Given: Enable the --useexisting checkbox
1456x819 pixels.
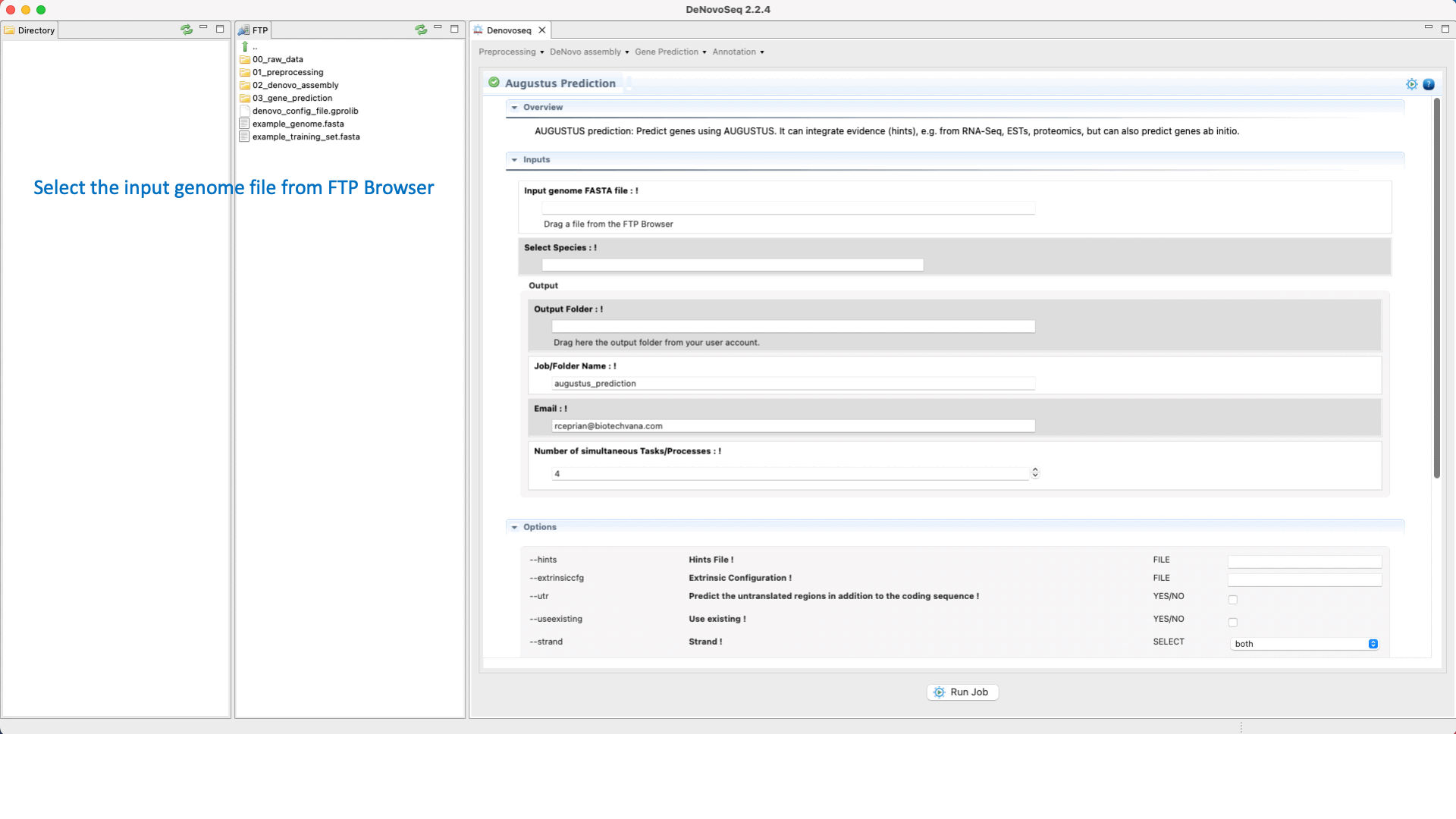Looking at the screenshot, I should 1233,623.
